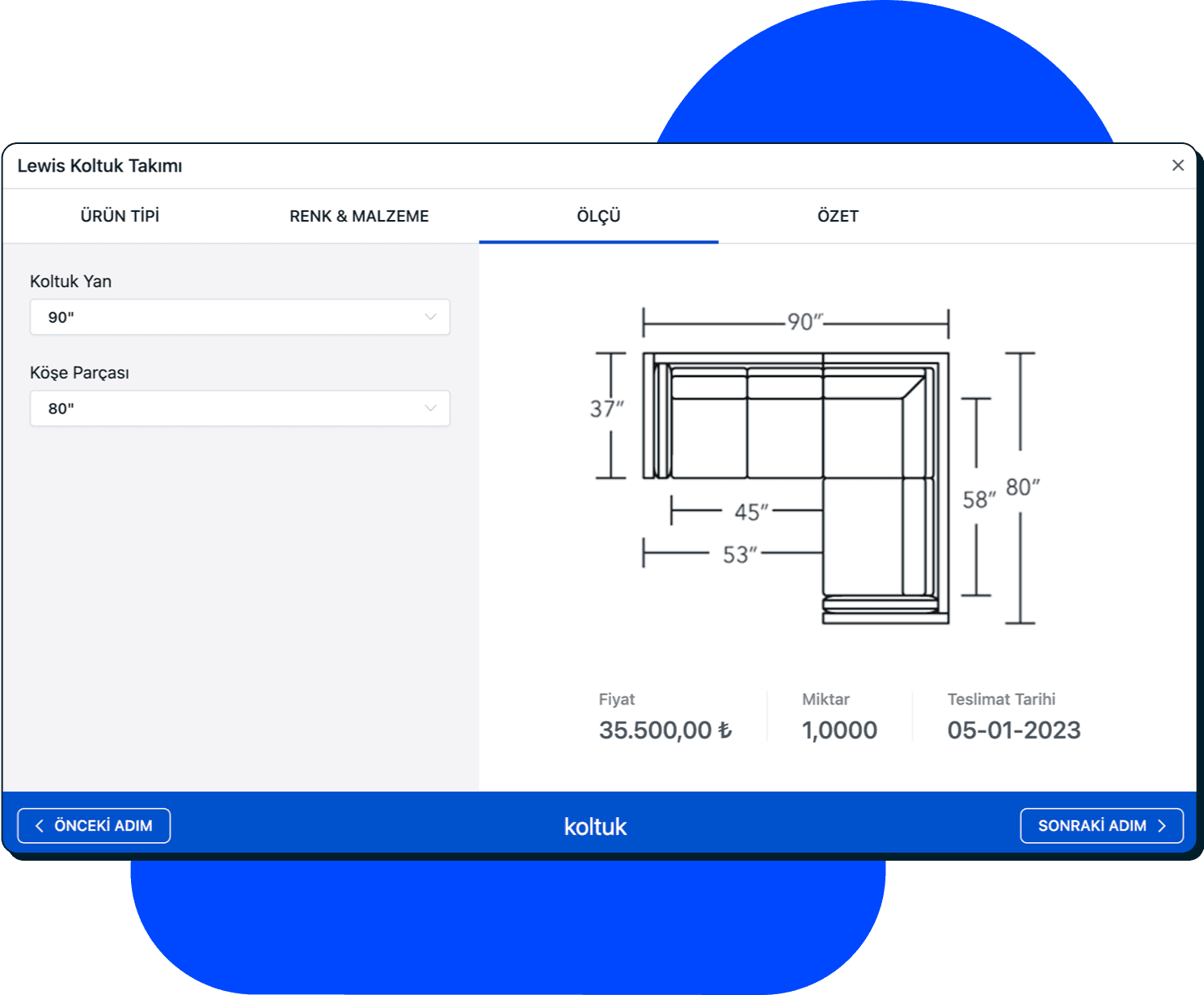The image size is (1204, 995).
Task: Click the left arrow icon beside ÖNCEKİ ADIM
Action: (x=40, y=826)
